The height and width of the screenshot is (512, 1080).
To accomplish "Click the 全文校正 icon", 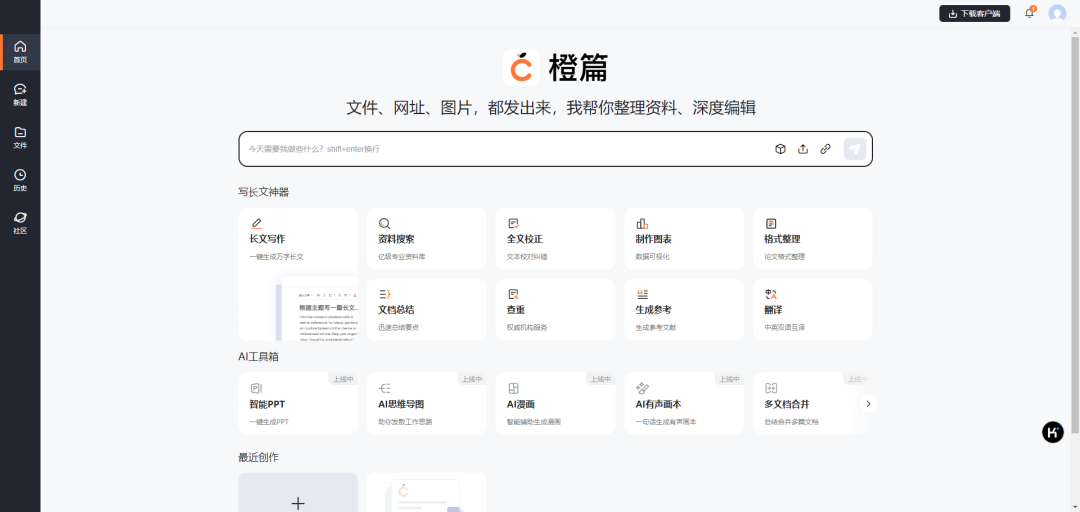I will [513, 223].
